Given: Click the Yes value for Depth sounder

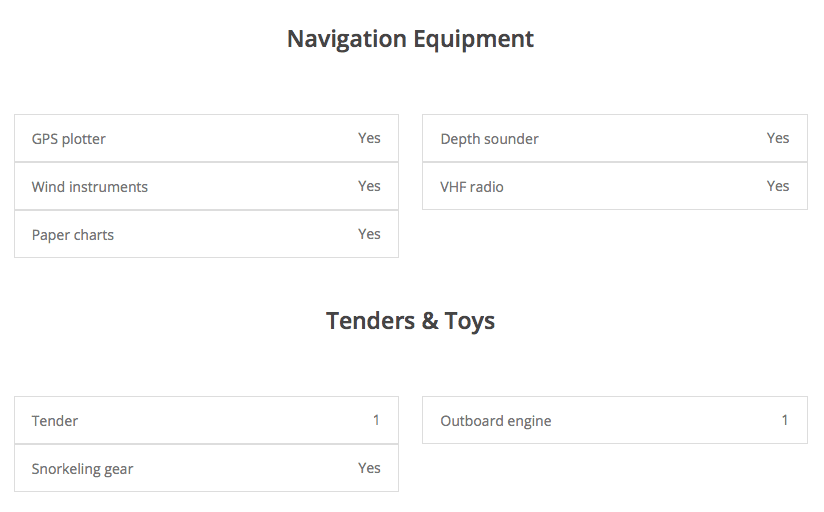Looking at the screenshot, I should (x=778, y=138).
